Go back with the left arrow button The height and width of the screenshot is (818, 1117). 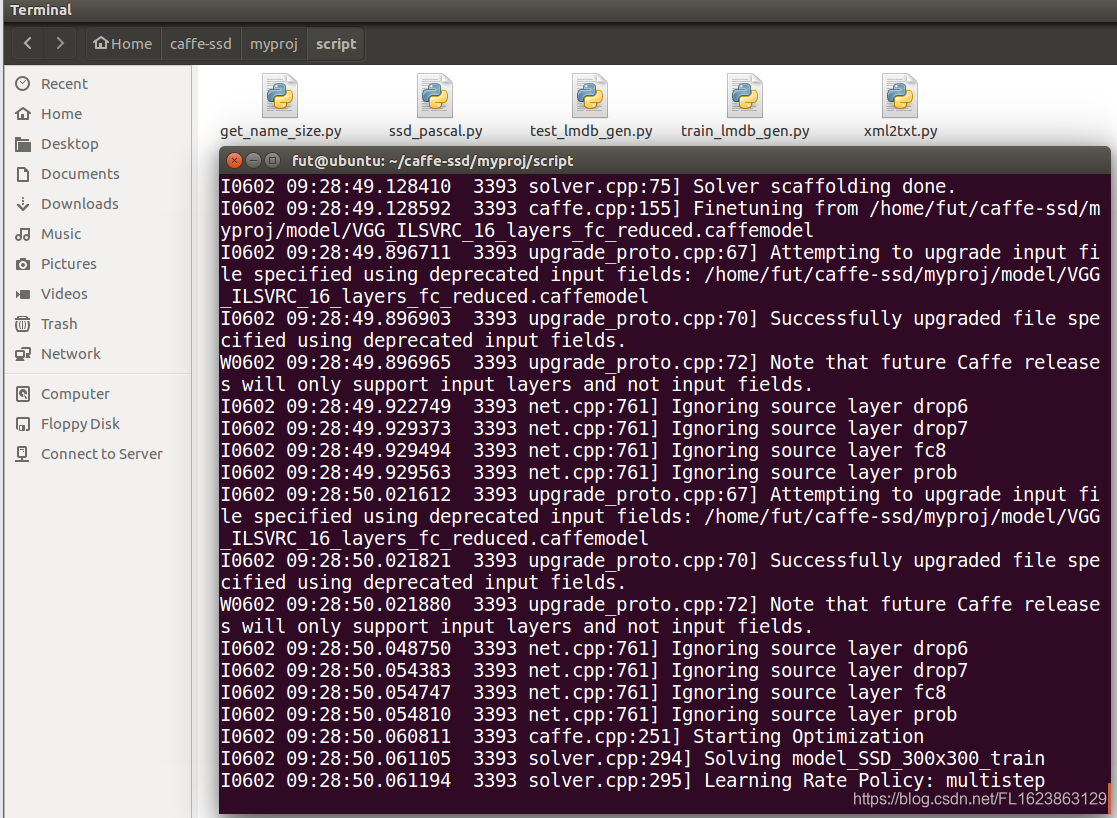click(28, 43)
